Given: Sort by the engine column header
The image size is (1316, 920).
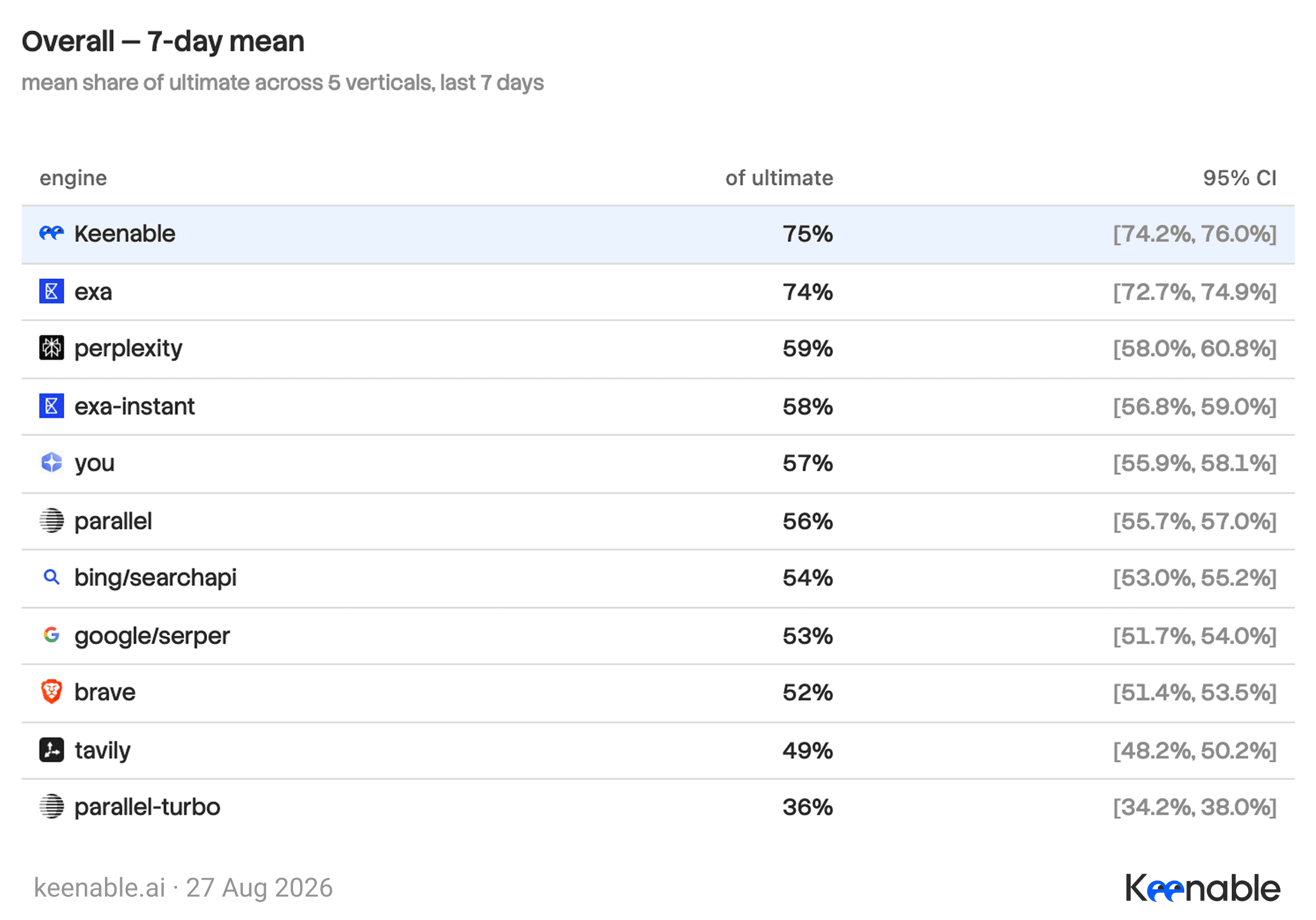Looking at the screenshot, I should (x=73, y=178).
